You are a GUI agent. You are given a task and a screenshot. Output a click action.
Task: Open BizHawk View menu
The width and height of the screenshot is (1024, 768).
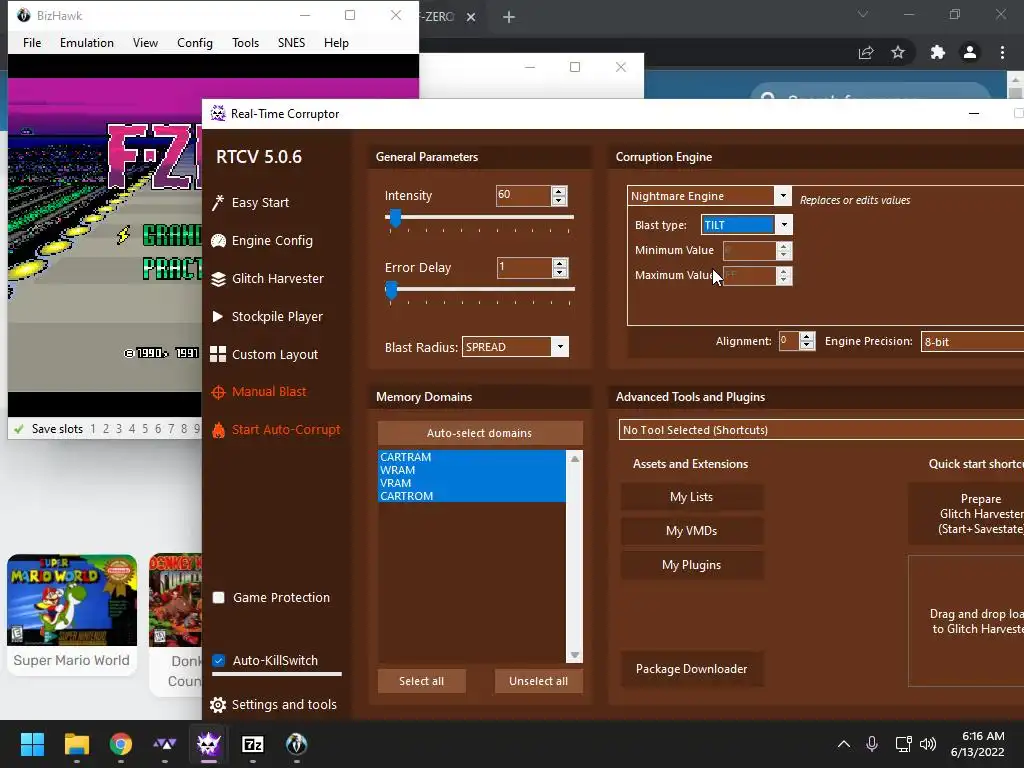145,42
